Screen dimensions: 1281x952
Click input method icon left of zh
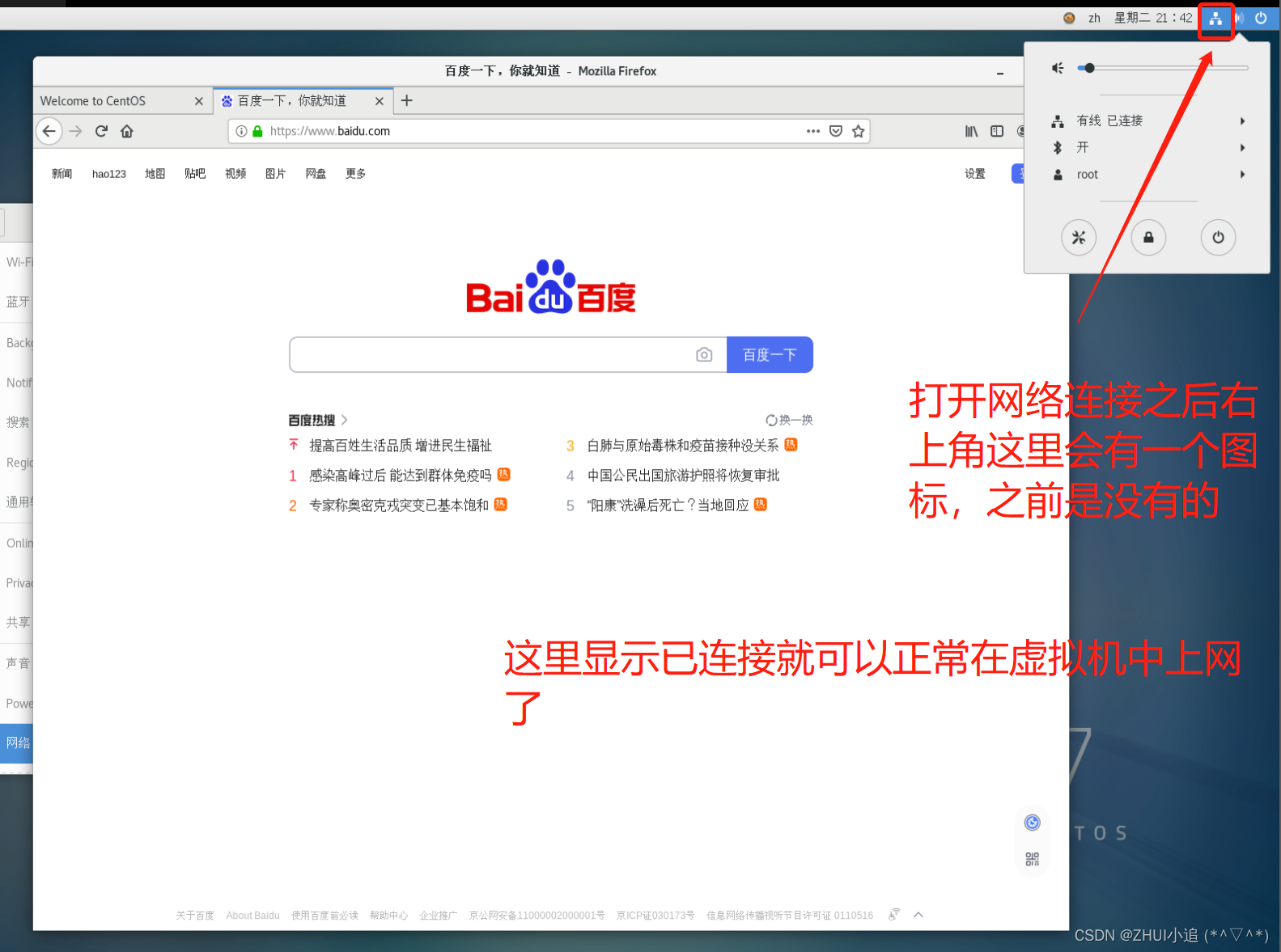click(1069, 18)
